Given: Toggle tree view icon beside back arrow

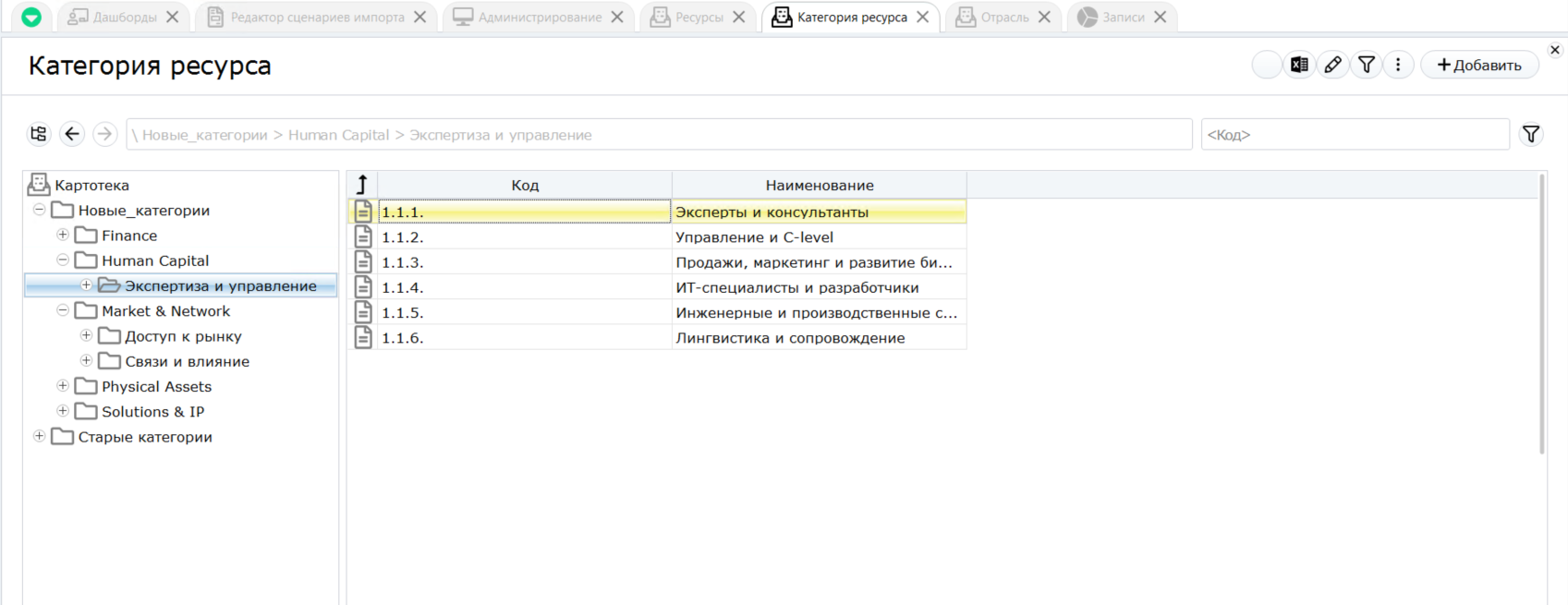Looking at the screenshot, I should tap(38, 134).
